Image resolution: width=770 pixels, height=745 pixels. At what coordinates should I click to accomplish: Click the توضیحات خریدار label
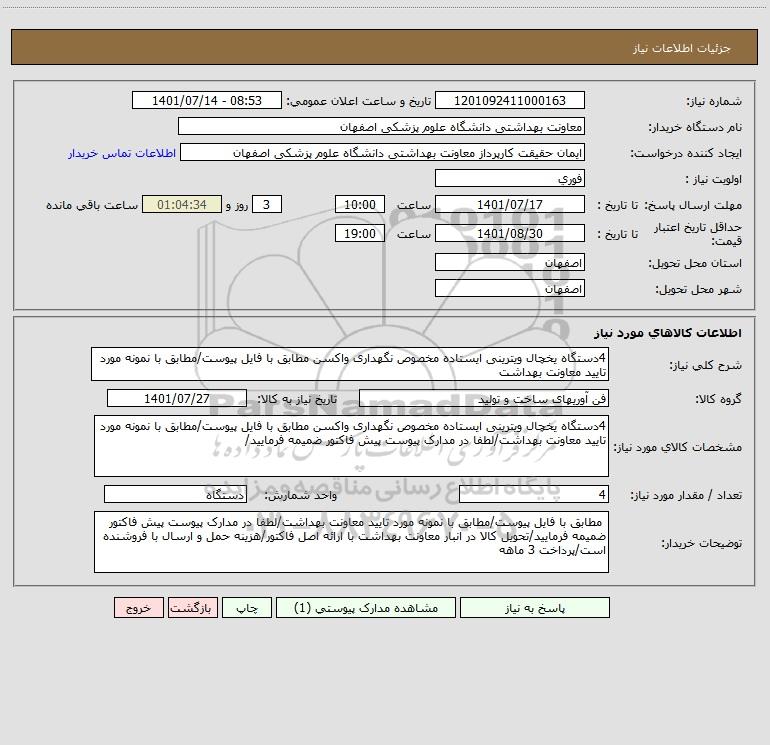tap(701, 544)
